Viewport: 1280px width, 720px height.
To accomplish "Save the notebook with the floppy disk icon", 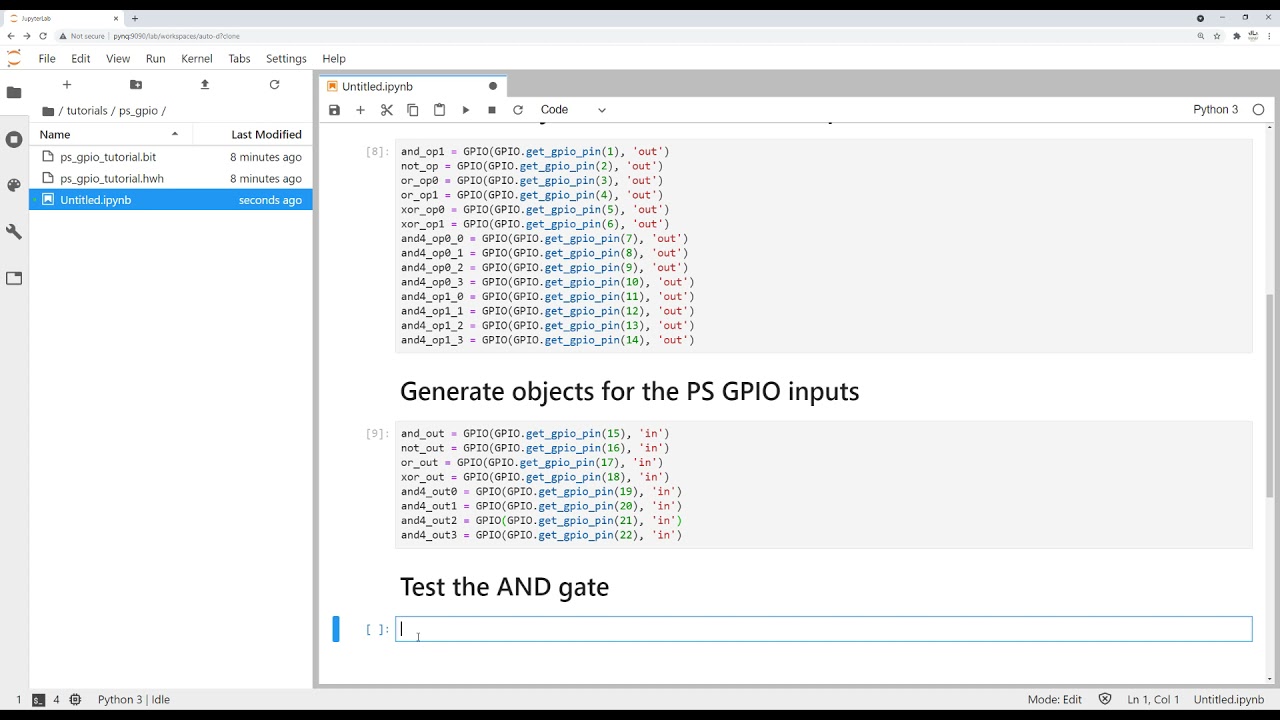I will point(334,110).
